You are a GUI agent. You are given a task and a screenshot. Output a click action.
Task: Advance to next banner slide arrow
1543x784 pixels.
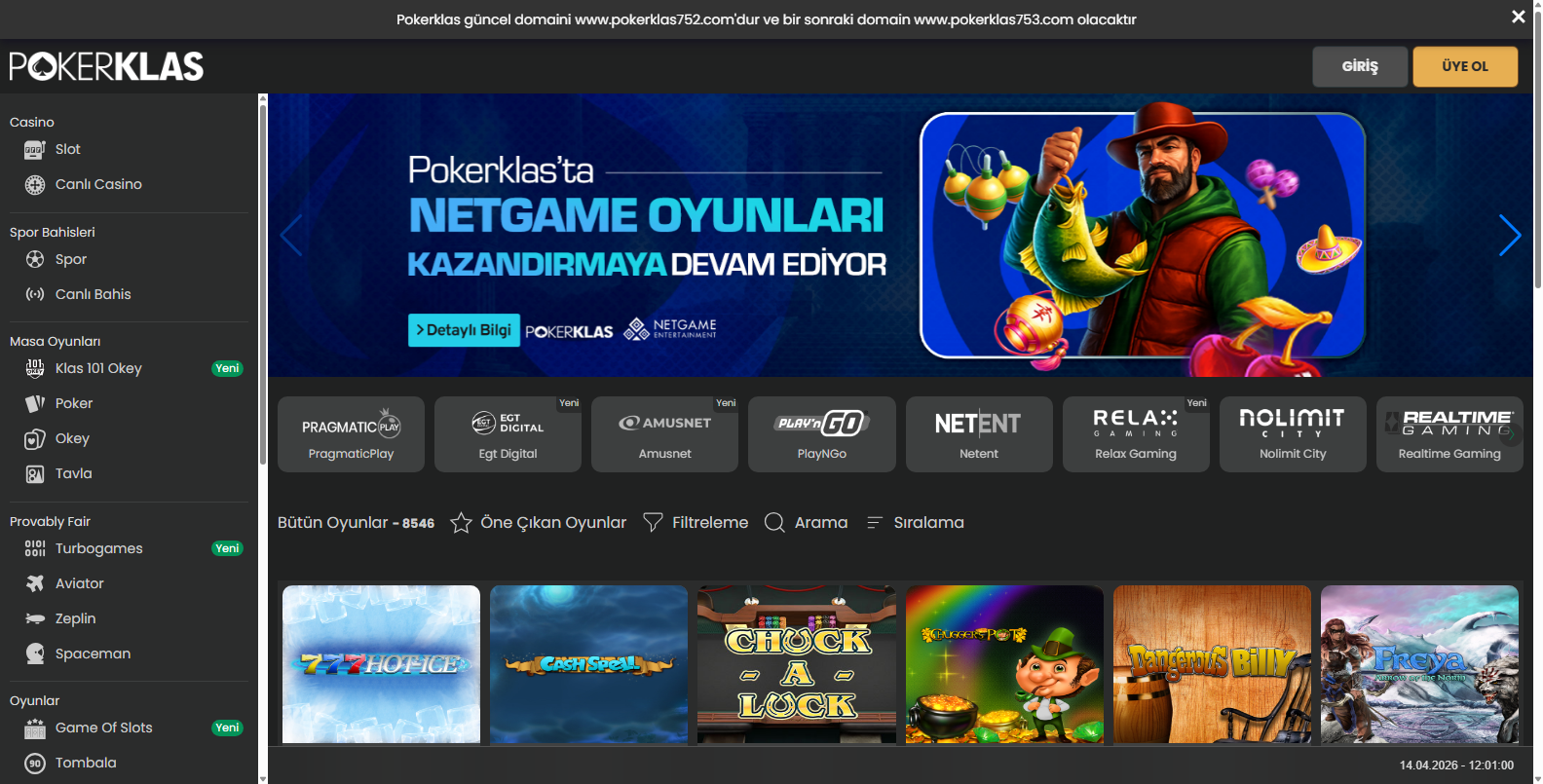click(1510, 235)
